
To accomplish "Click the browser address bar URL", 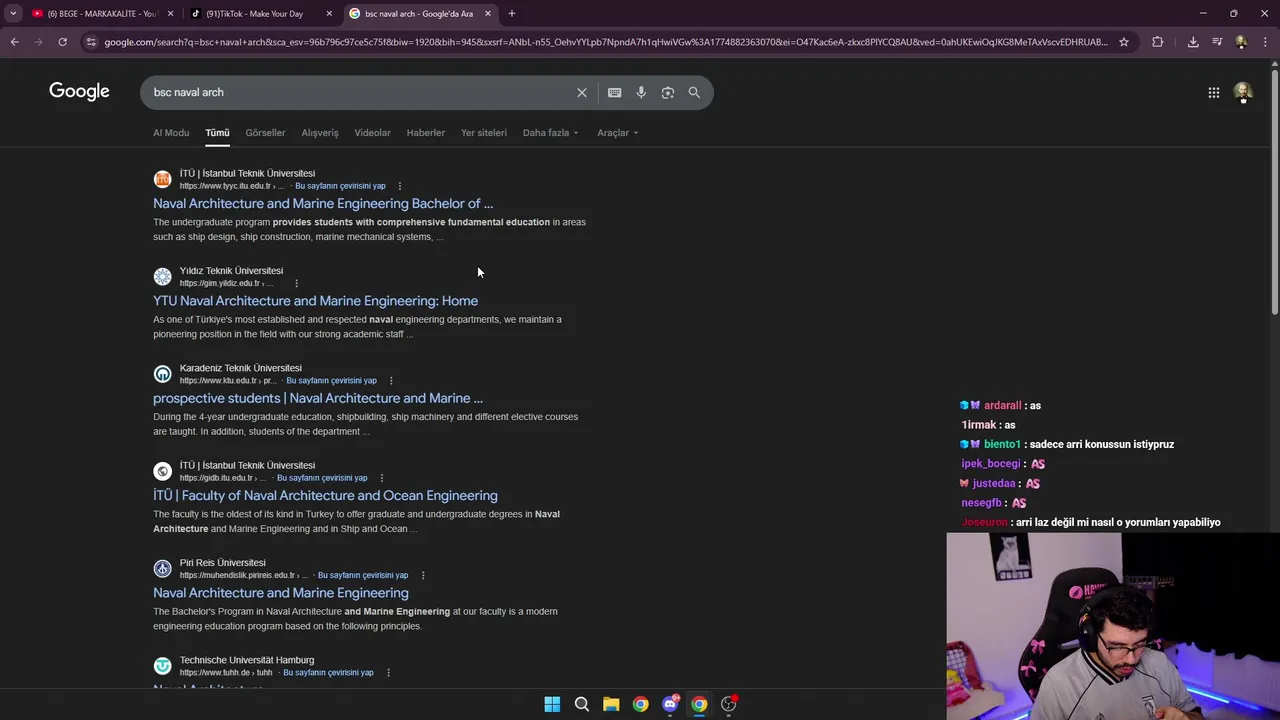I will (605, 42).
